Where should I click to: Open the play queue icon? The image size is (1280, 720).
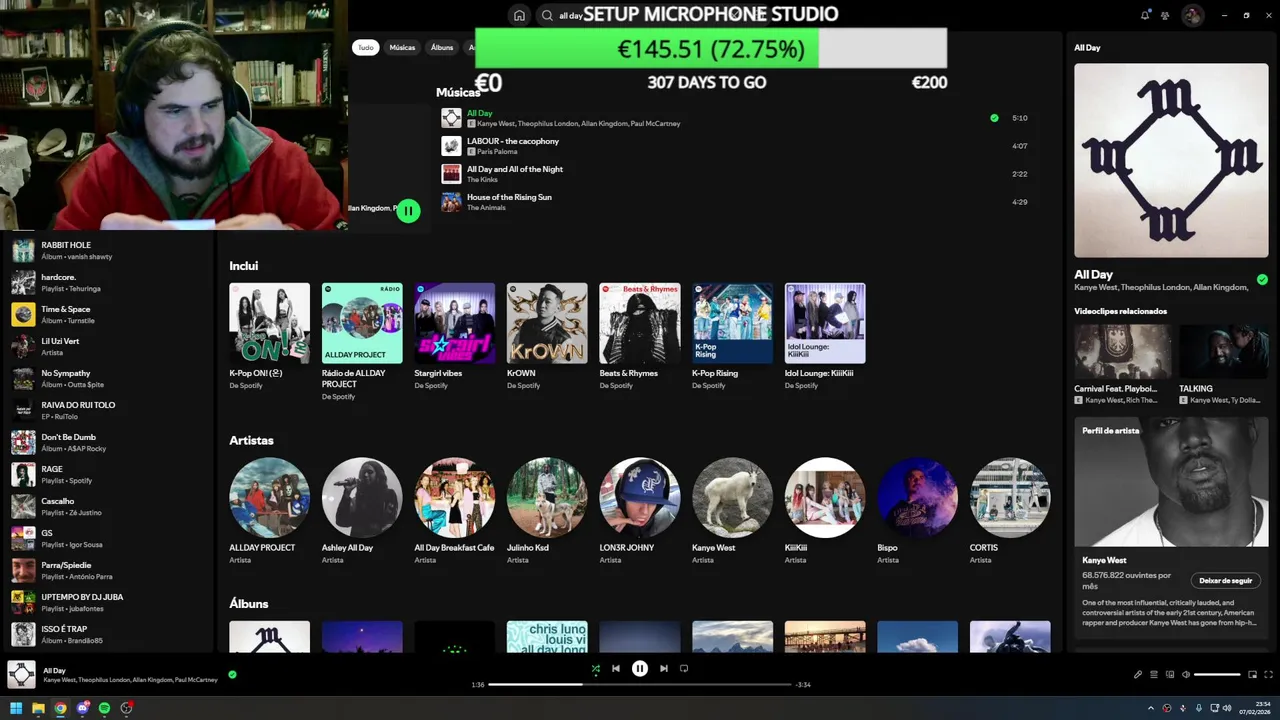pos(1153,674)
